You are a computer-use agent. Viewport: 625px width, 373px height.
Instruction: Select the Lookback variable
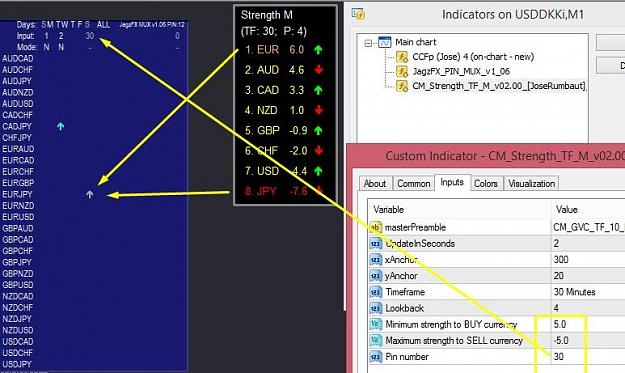pos(405,308)
